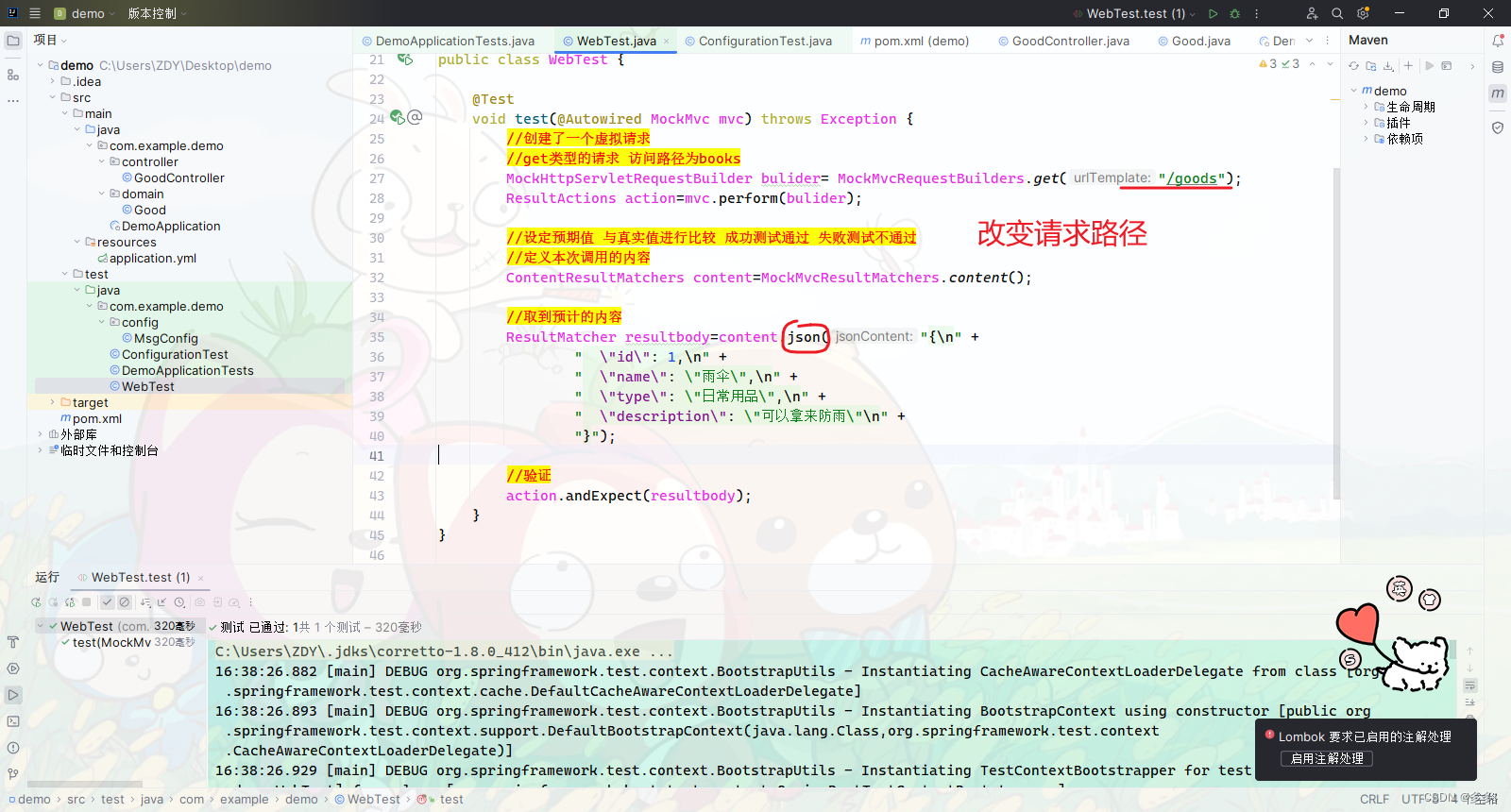This screenshot has width=1511, height=812.
Task: Rerun failed tests in Run panel
Action: [53, 602]
